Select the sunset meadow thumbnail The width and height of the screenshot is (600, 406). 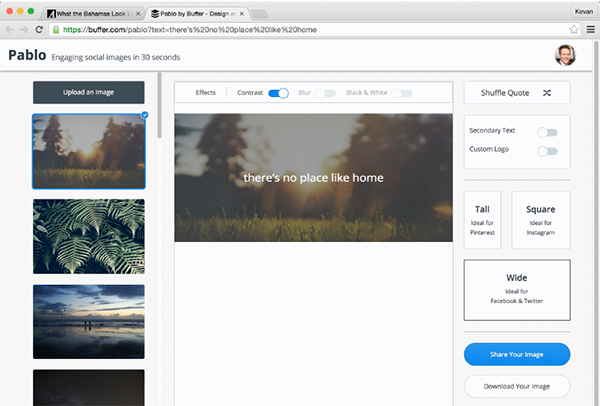click(x=89, y=152)
